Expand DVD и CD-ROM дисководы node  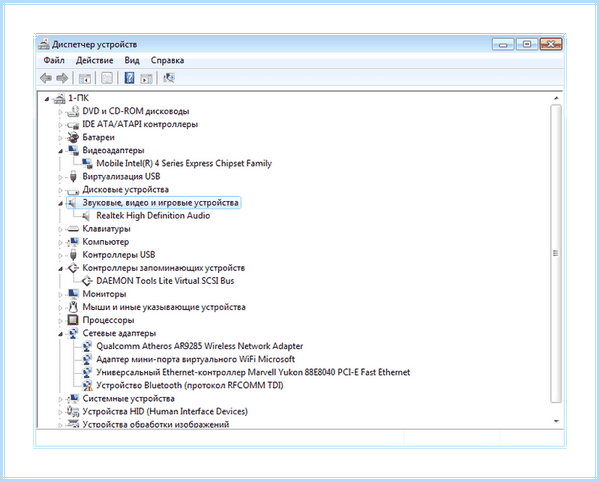pyautogui.click(x=60, y=112)
